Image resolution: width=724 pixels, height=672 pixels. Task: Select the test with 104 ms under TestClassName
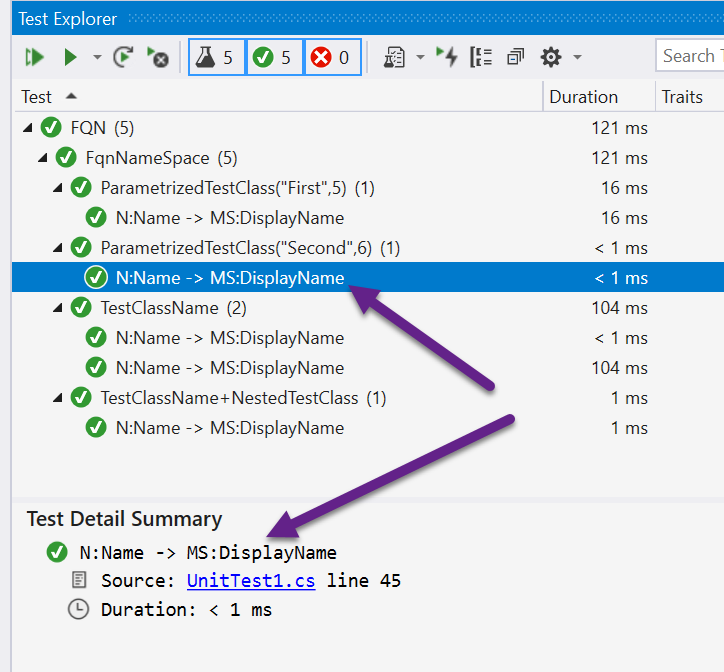(368, 368)
